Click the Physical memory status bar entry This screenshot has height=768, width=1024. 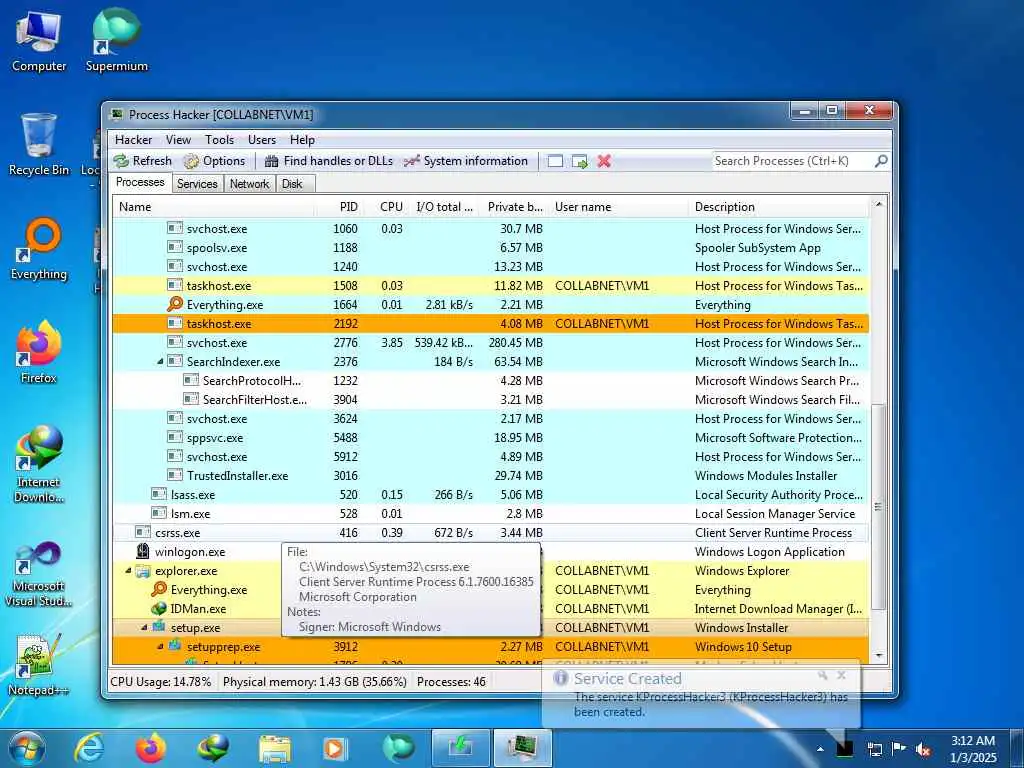pyautogui.click(x=315, y=682)
